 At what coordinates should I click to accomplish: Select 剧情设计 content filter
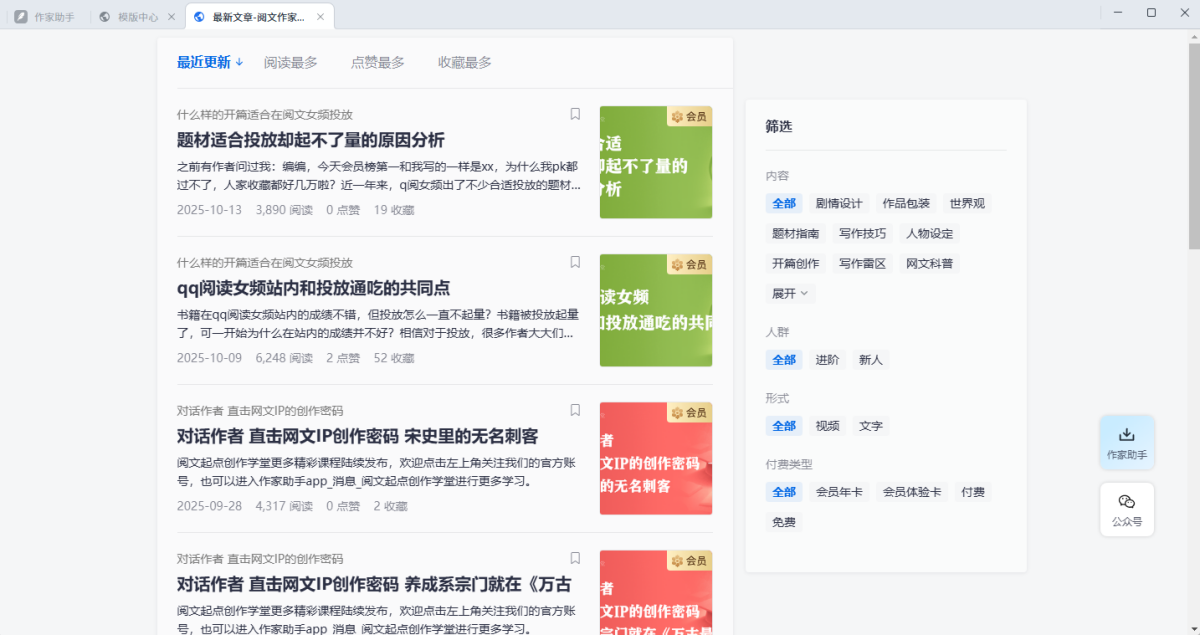838,203
